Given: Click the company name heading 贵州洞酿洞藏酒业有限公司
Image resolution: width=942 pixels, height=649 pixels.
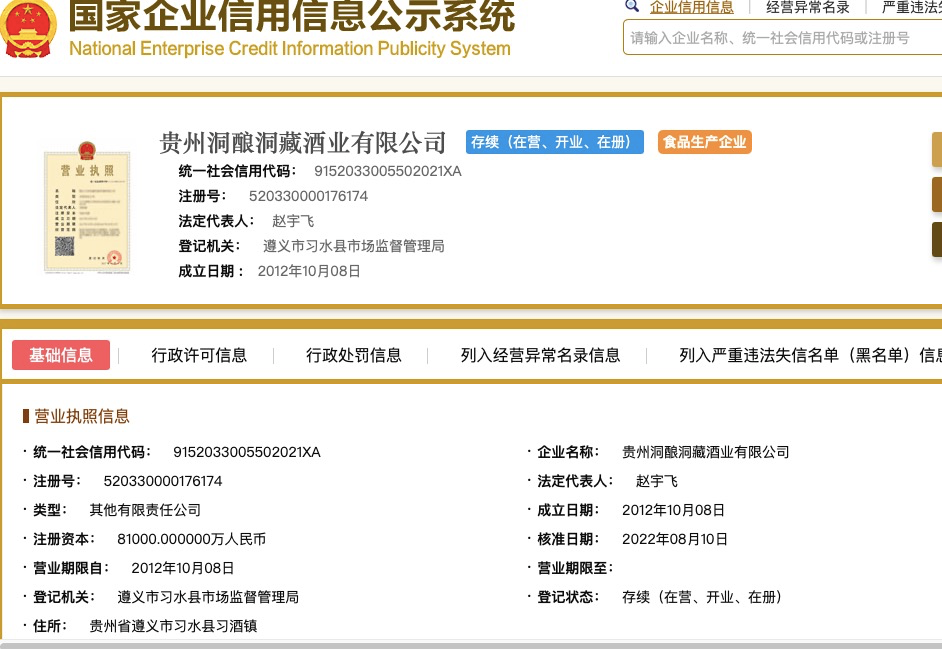Looking at the screenshot, I should (303, 142).
